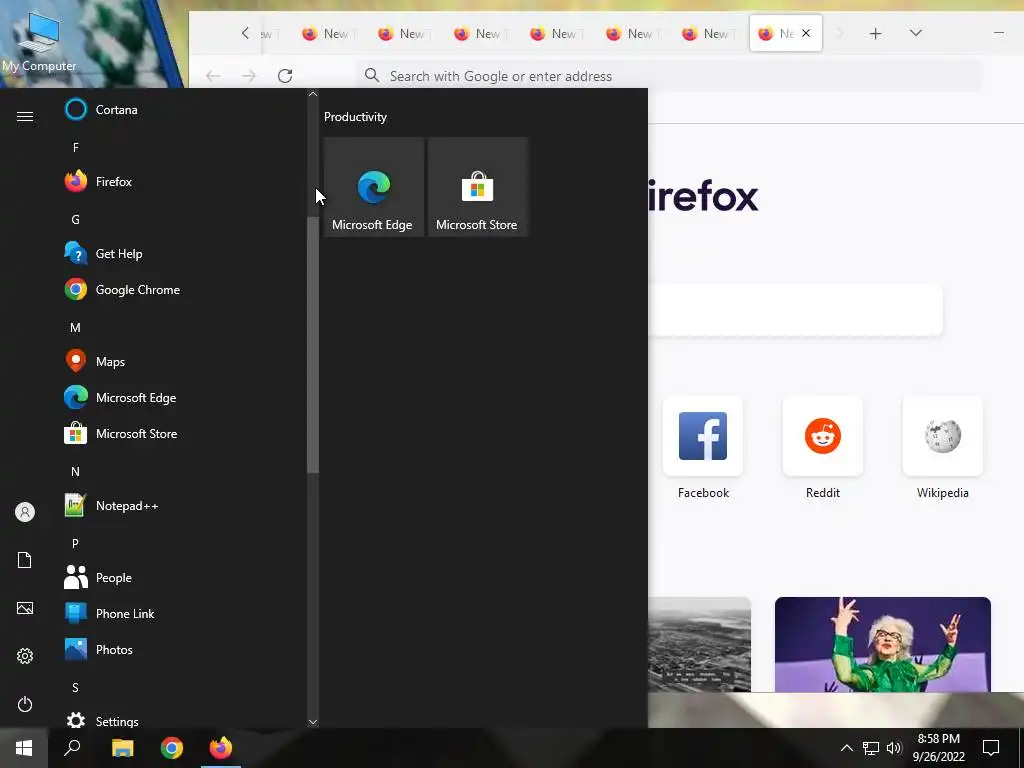Open Google Chrome from the taskbar
Screen dimensions: 1024x768
(x=172, y=748)
